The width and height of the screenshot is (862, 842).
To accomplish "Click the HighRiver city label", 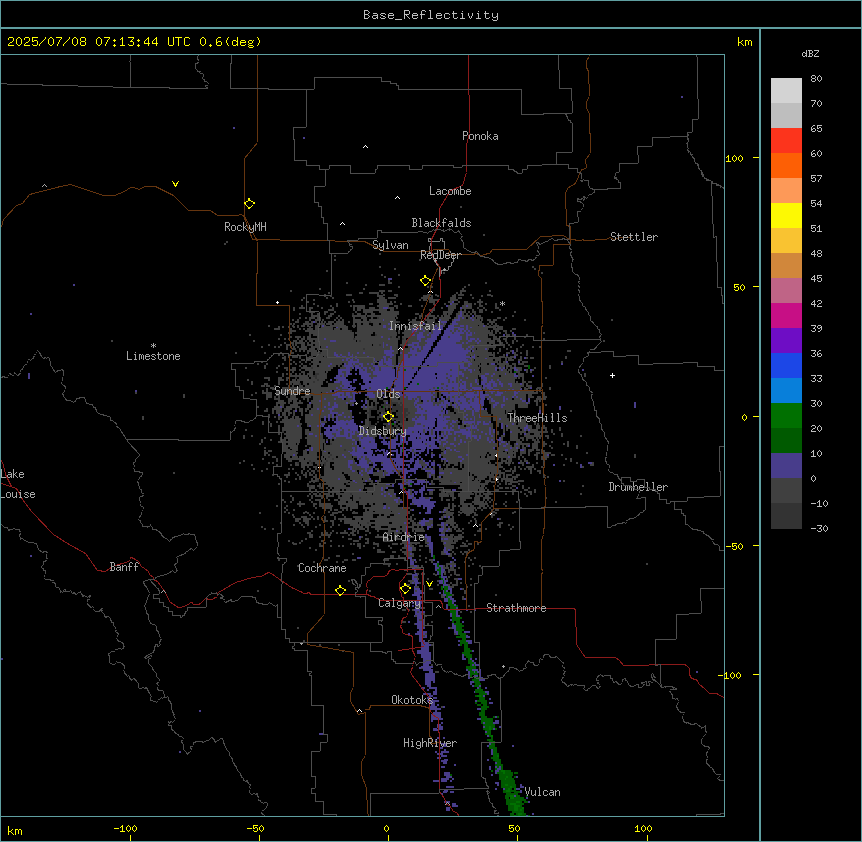I will tap(430, 743).
